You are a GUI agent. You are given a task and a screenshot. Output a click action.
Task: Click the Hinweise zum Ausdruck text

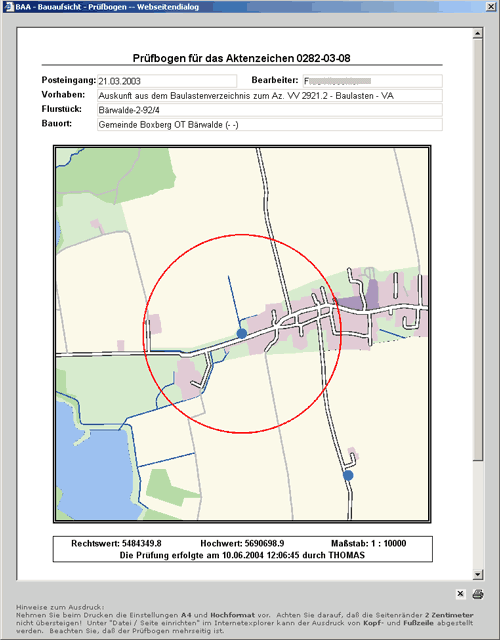coord(60,607)
